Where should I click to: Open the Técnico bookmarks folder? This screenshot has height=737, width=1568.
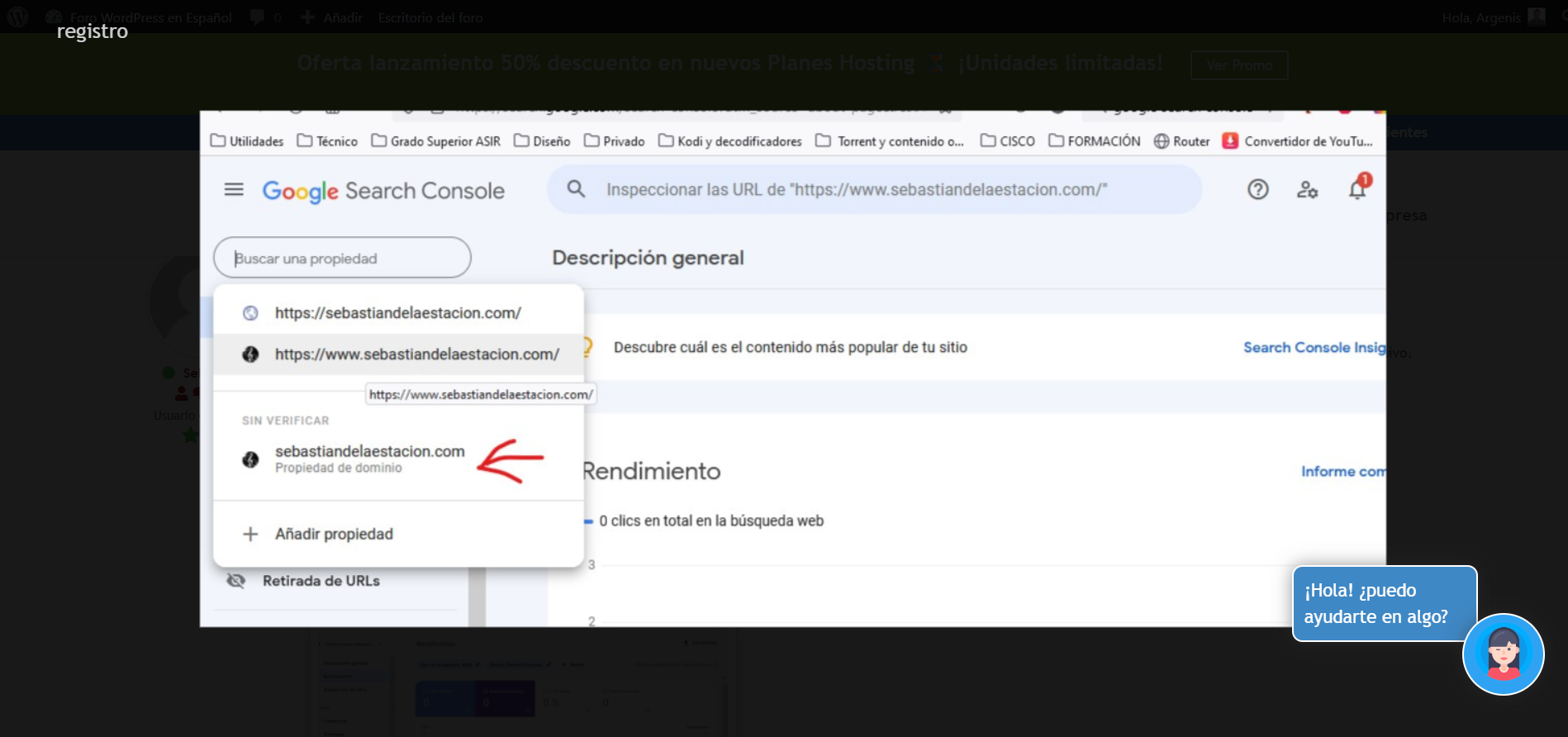click(x=327, y=141)
